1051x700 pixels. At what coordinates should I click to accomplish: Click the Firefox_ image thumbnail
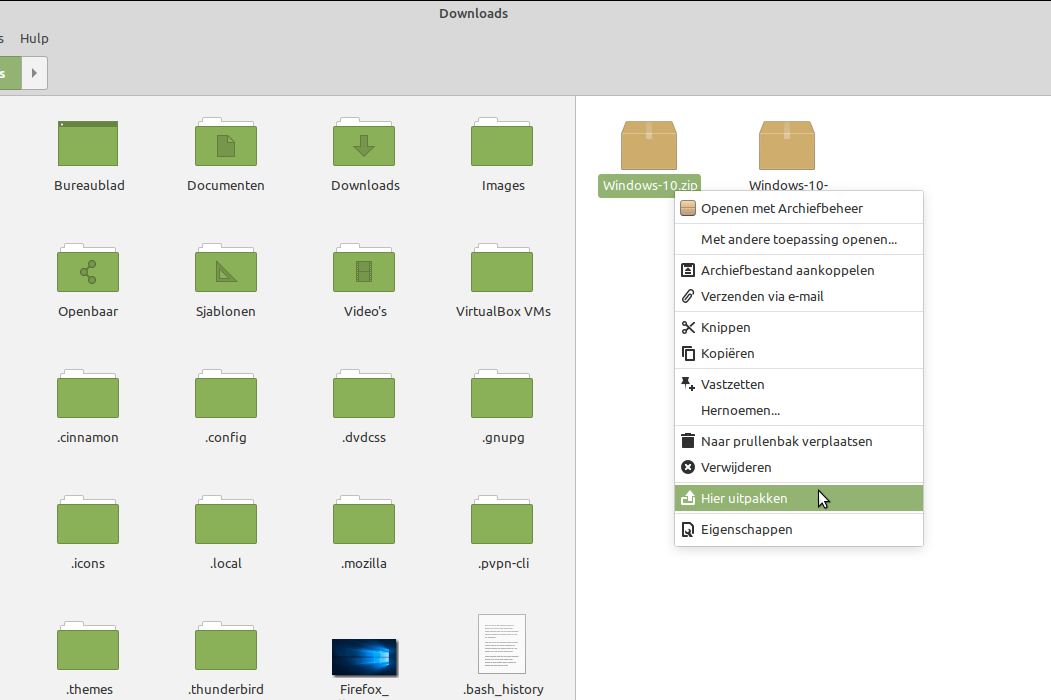[364, 656]
